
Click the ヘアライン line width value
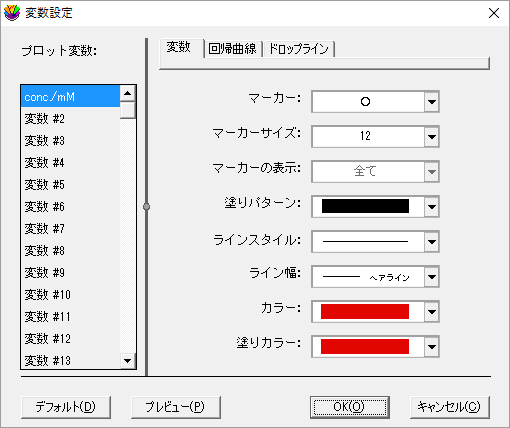389,277
